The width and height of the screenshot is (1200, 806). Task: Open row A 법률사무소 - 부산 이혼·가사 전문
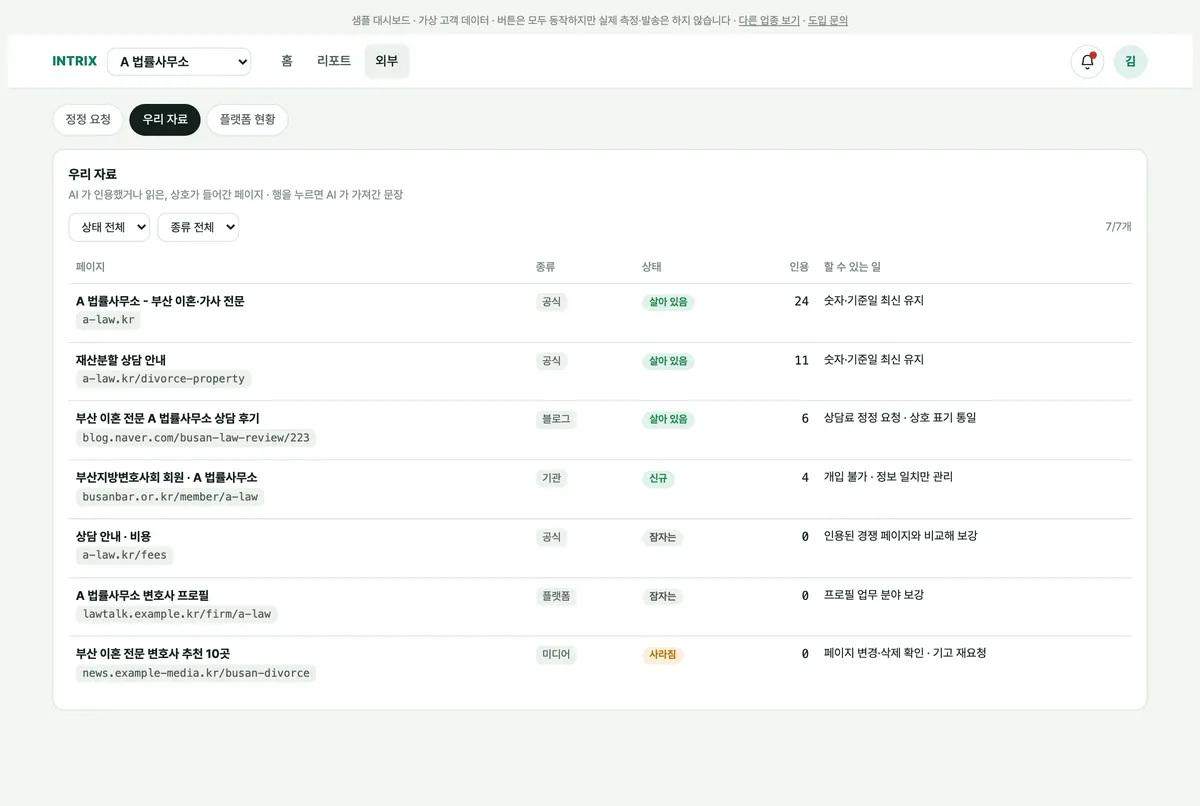tap(600, 313)
